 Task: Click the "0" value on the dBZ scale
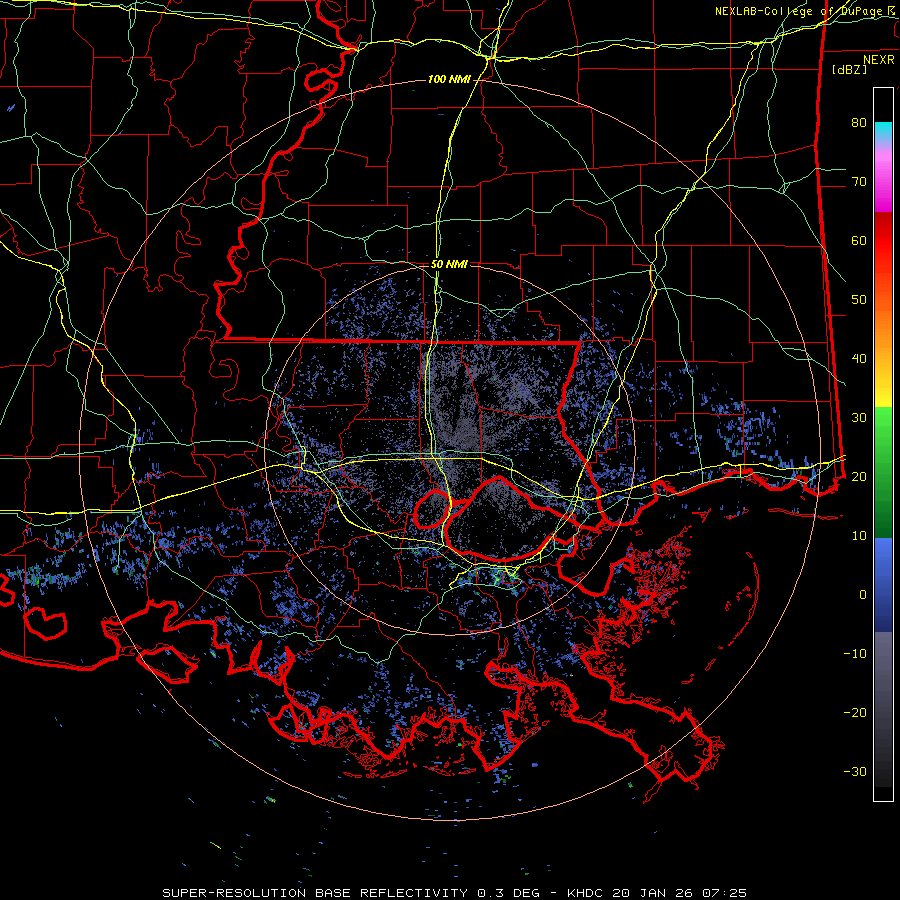click(x=863, y=595)
